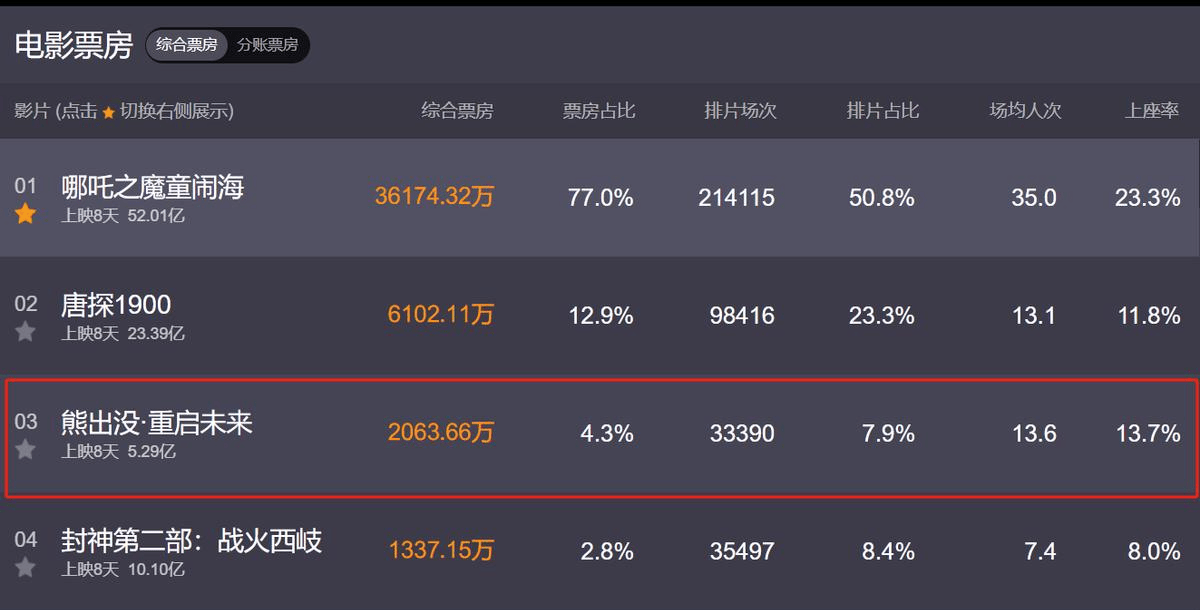Toggle the gray star for 唐探1900
1200x610 pixels.
point(25,332)
